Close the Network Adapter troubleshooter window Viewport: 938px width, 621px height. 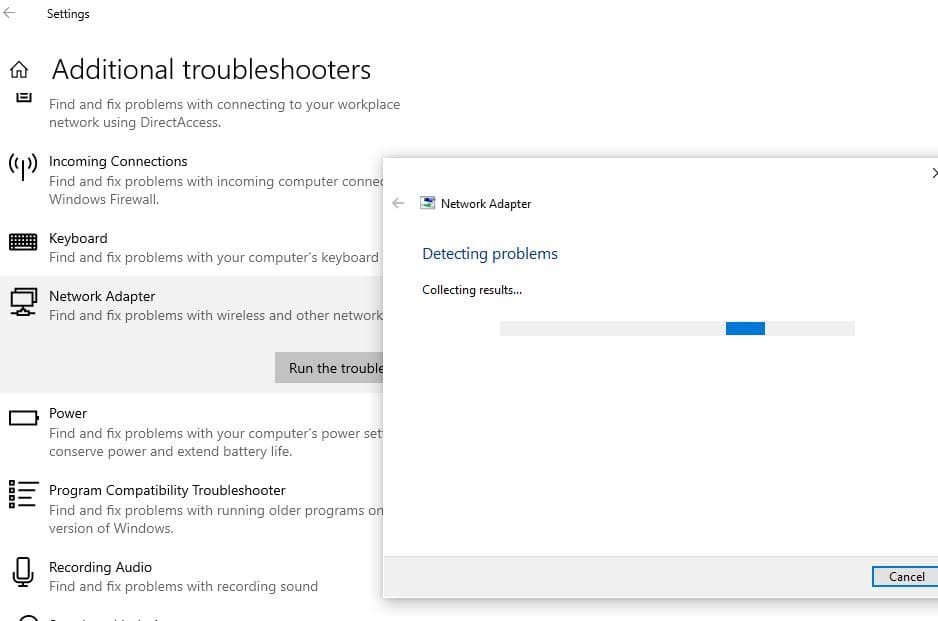tap(934, 172)
